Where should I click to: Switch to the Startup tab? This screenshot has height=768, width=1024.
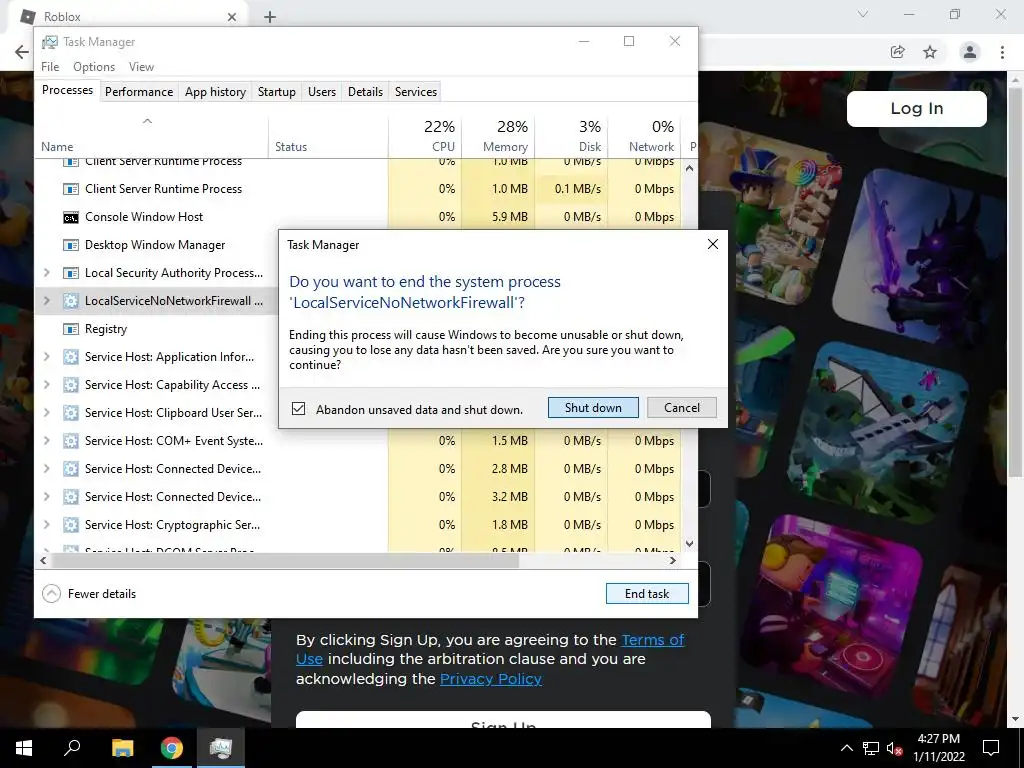pyautogui.click(x=276, y=92)
